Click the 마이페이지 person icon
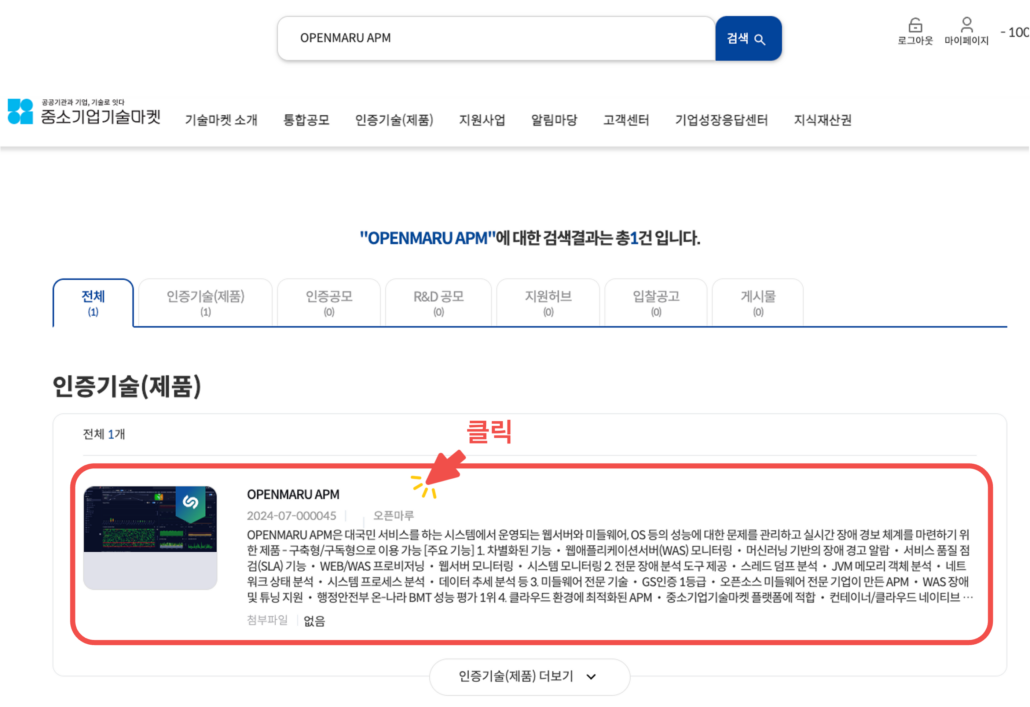The image size is (1030, 707). pyautogui.click(x=966, y=23)
